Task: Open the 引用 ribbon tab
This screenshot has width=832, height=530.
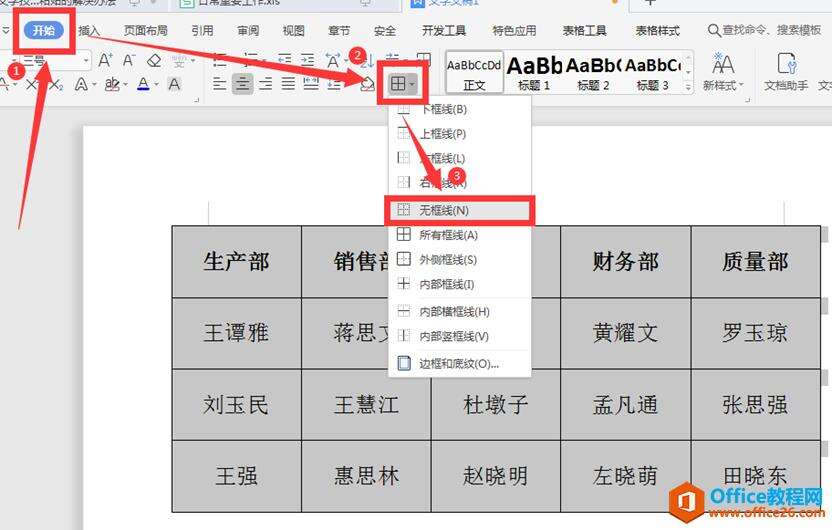Action: (202, 31)
